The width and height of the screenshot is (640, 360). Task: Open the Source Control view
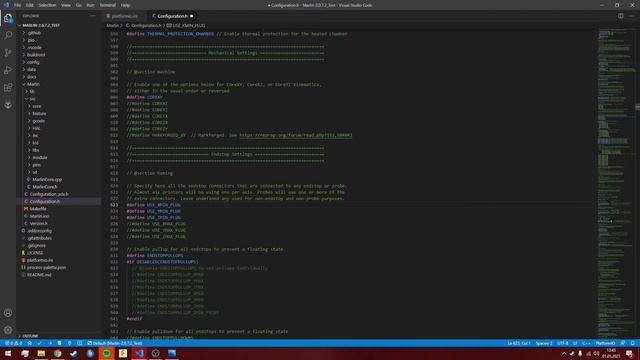coord(8,53)
